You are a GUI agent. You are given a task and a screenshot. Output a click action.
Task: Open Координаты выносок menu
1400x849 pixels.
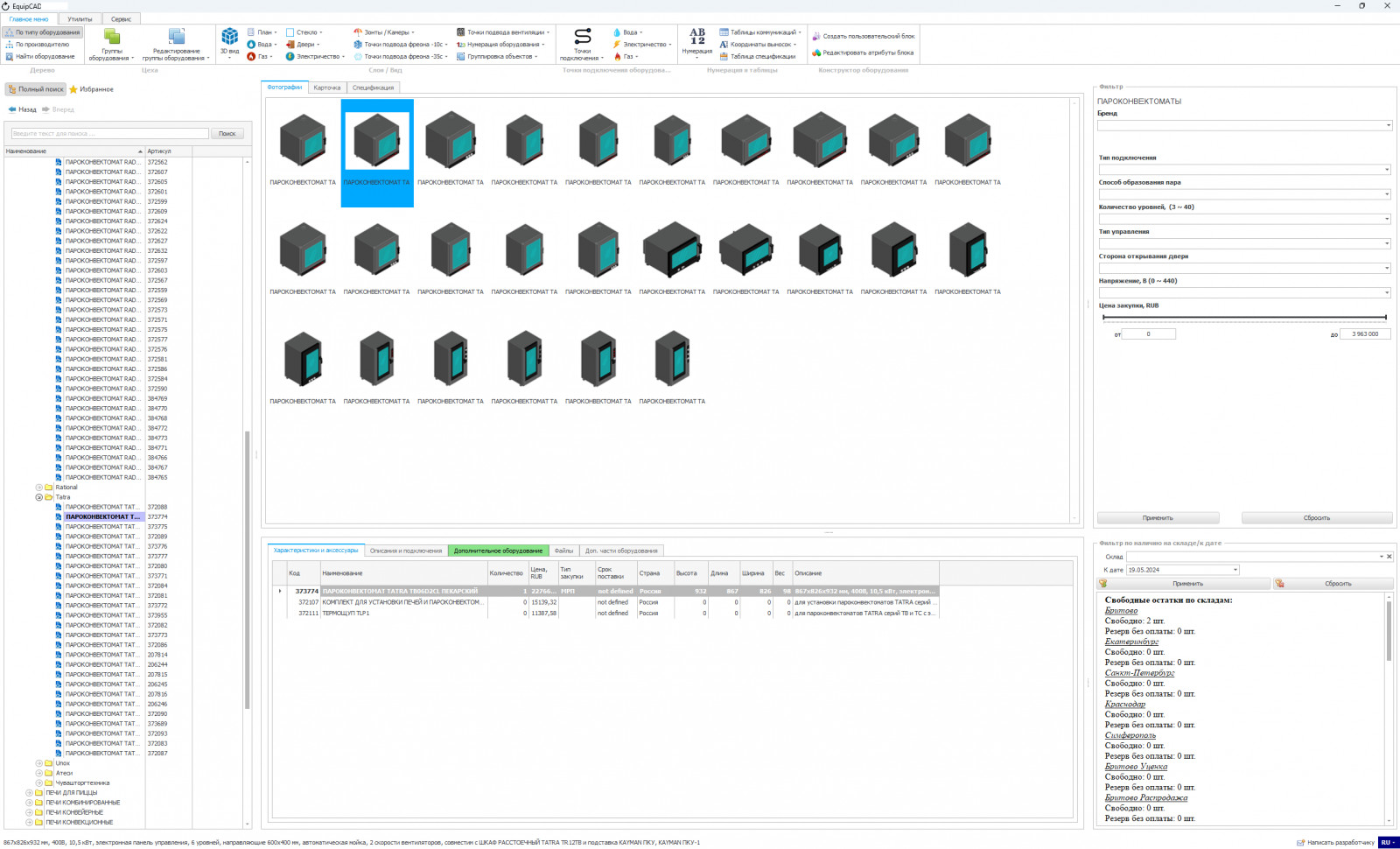(x=758, y=45)
